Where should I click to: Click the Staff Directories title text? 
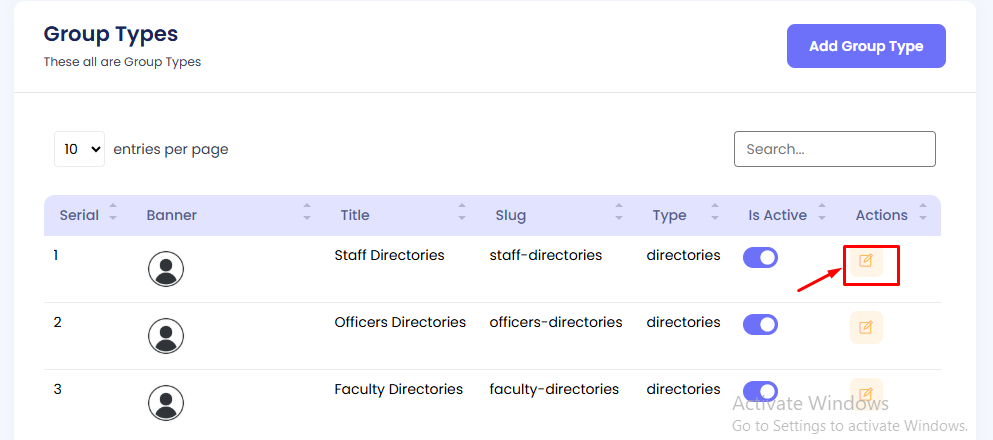[x=389, y=255]
